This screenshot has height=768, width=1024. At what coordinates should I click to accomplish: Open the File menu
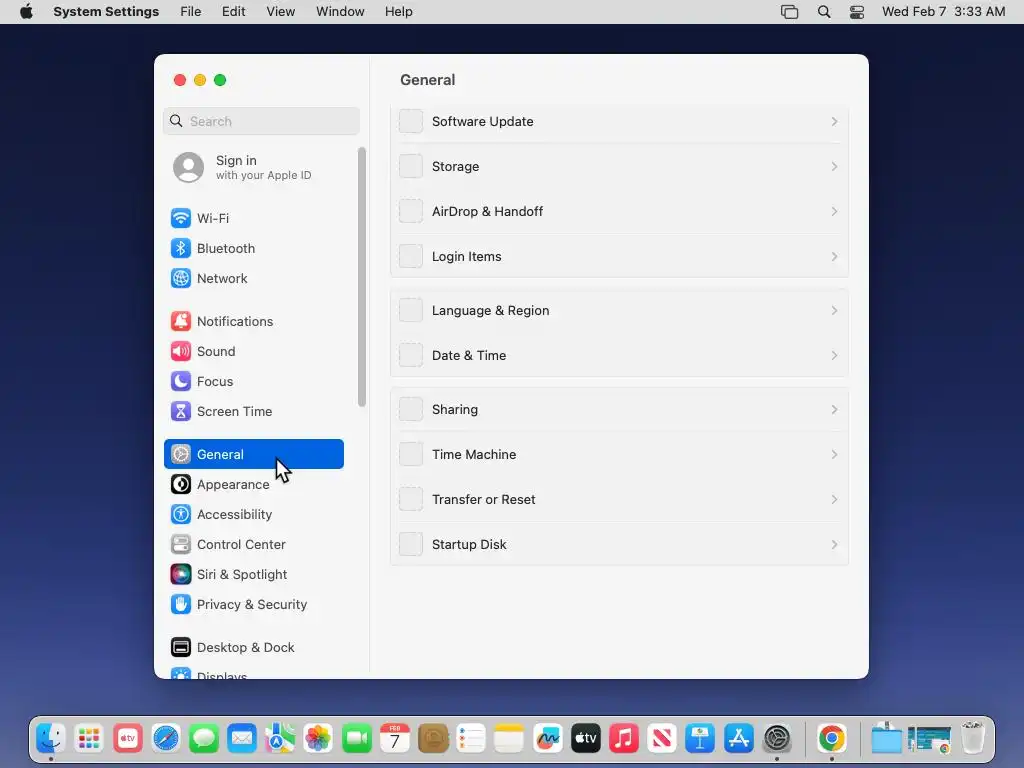point(191,12)
